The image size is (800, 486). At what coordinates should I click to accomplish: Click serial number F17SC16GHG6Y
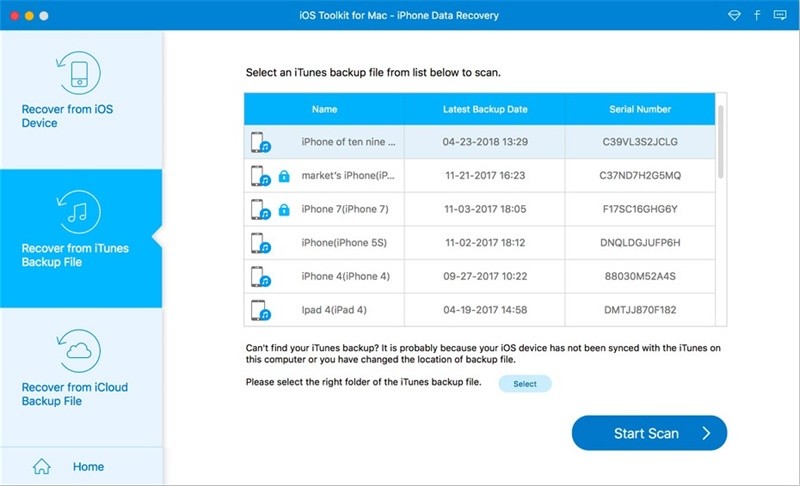[x=640, y=209]
